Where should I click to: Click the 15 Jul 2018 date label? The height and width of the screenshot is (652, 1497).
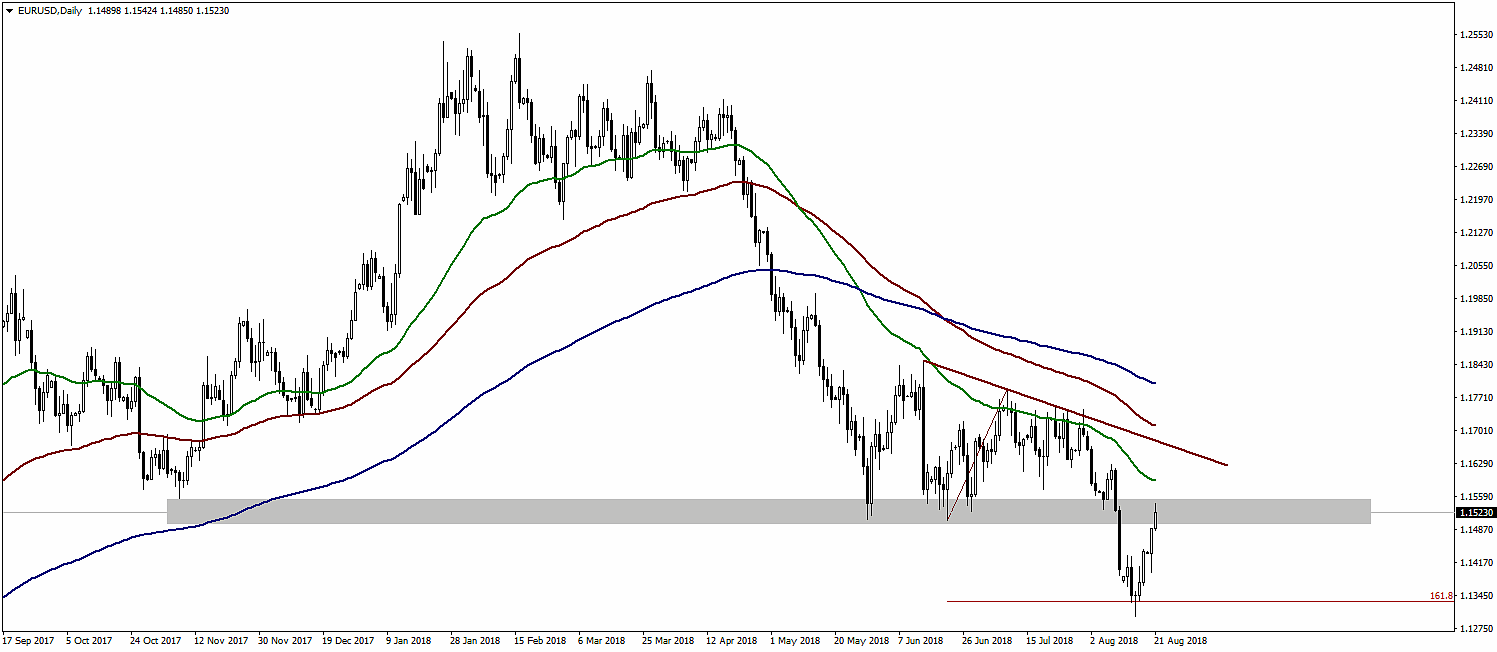pos(1051,641)
